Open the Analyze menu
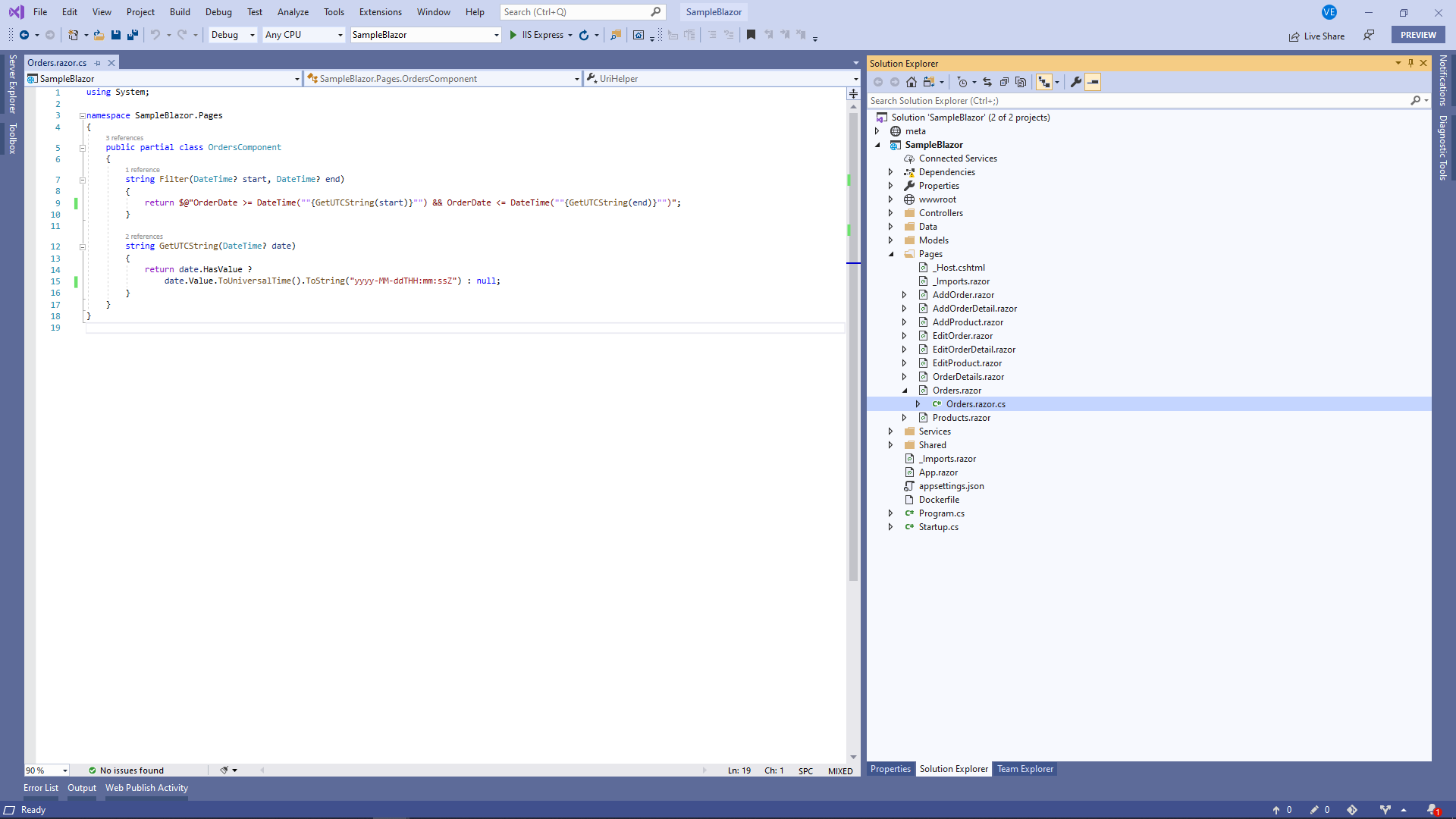Image resolution: width=1456 pixels, height=819 pixels. click(x=293, y=12)
